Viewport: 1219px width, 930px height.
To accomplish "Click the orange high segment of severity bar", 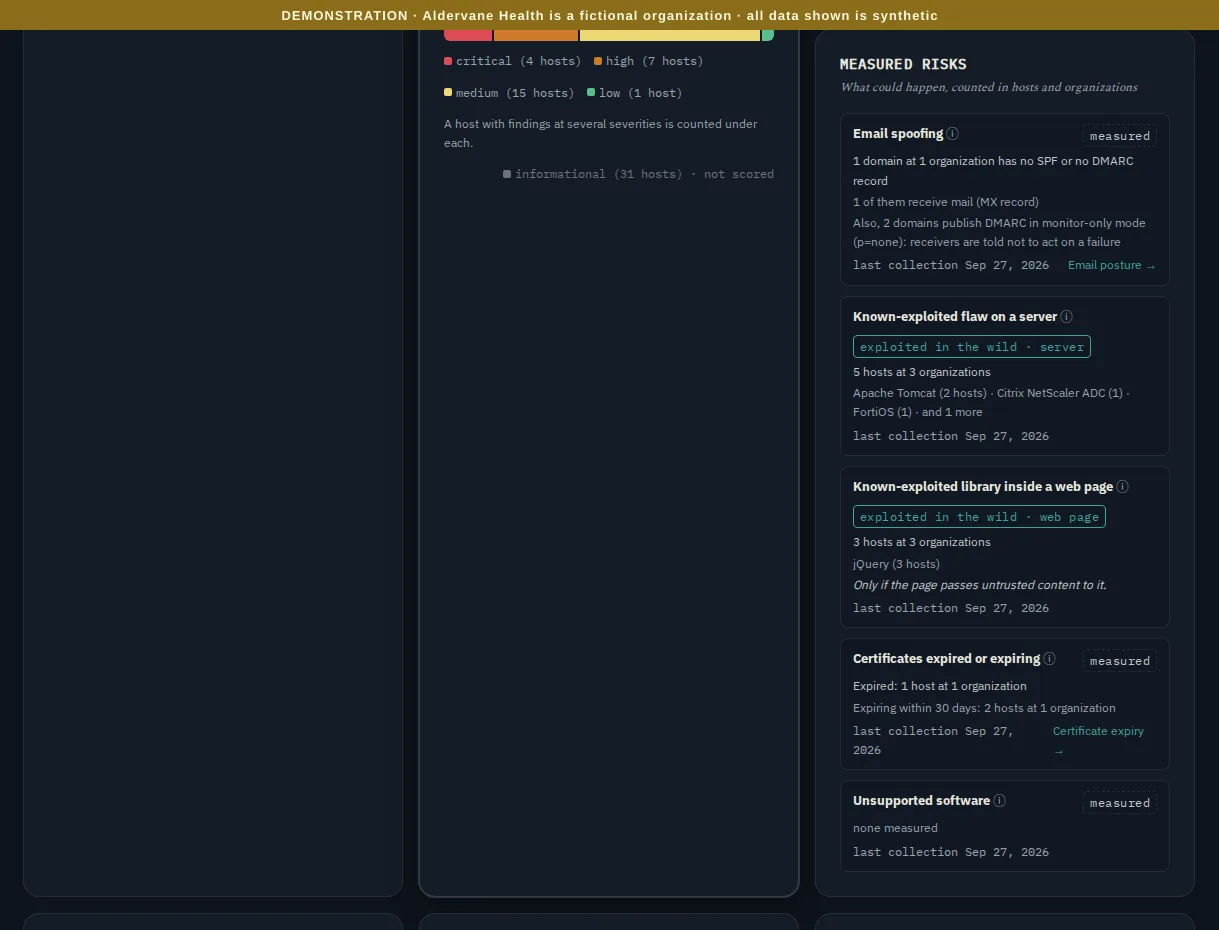I will click(x=536, y=35).
